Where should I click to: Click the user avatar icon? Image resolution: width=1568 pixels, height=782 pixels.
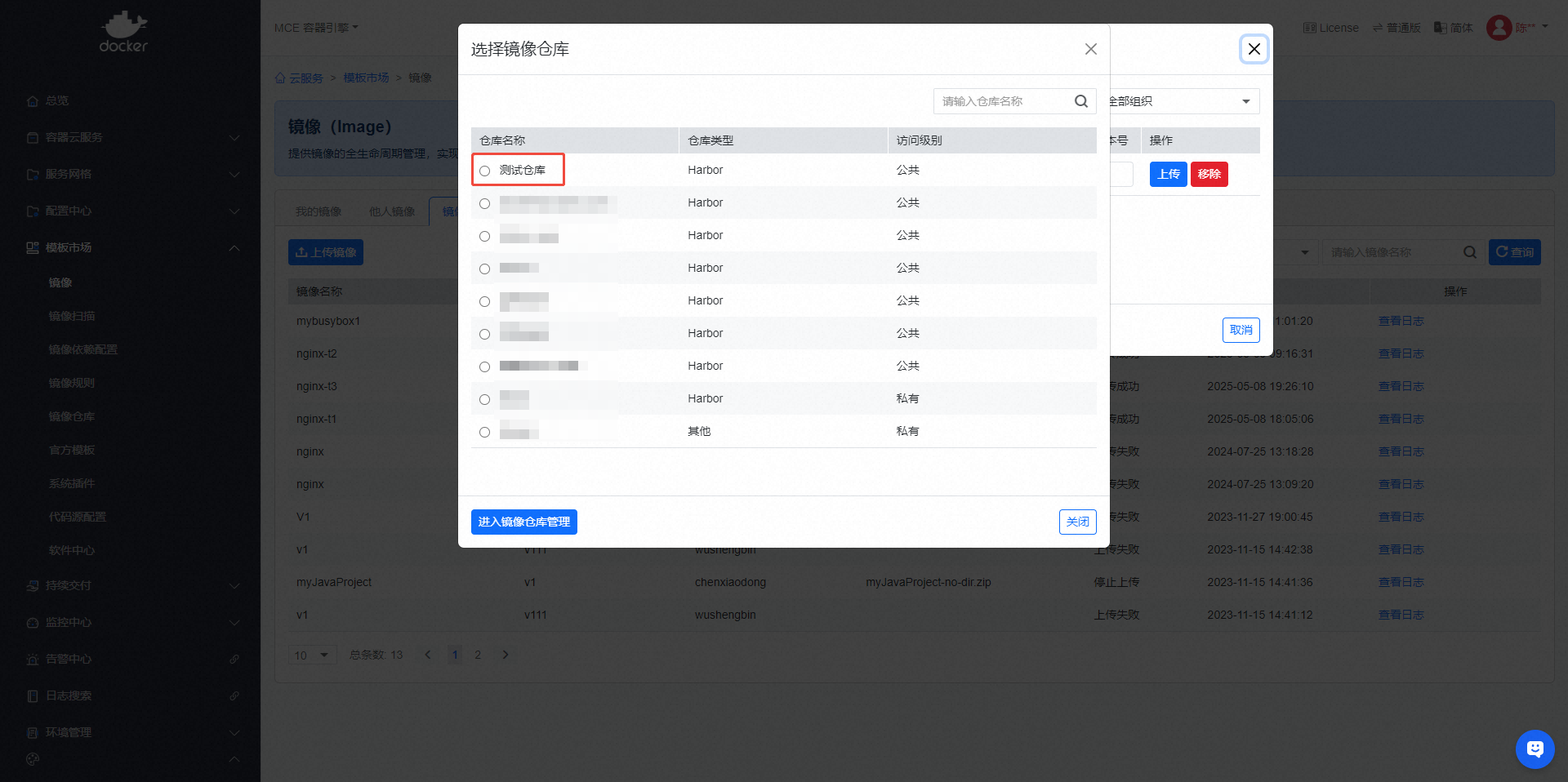coord(1499,28)
